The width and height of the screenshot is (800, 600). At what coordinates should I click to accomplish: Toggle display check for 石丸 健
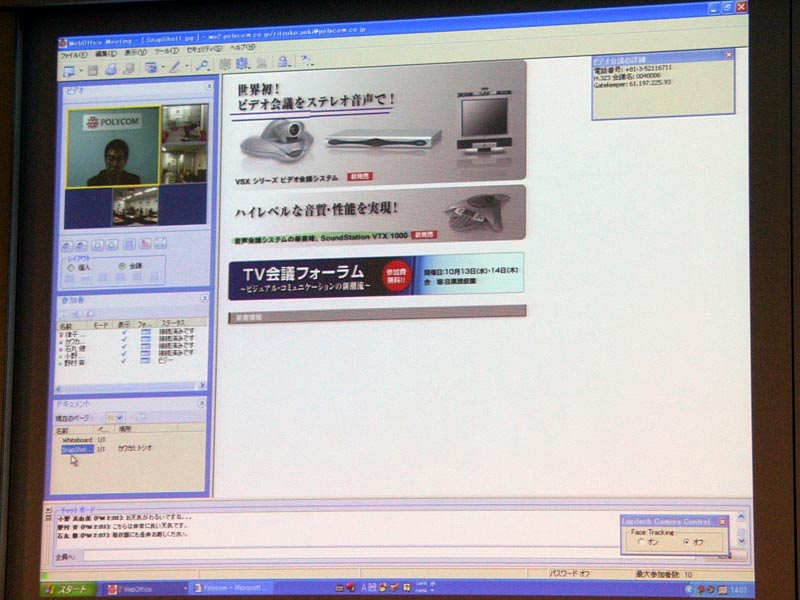point(124,346)
